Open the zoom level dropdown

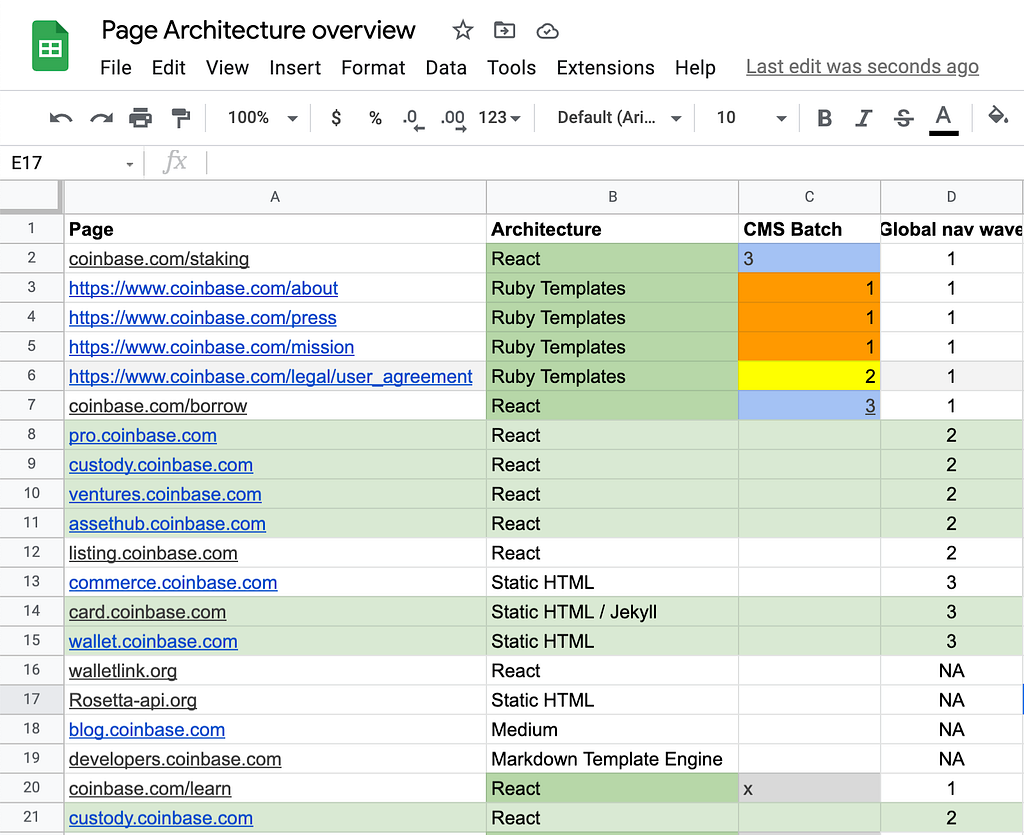[263, 118]
